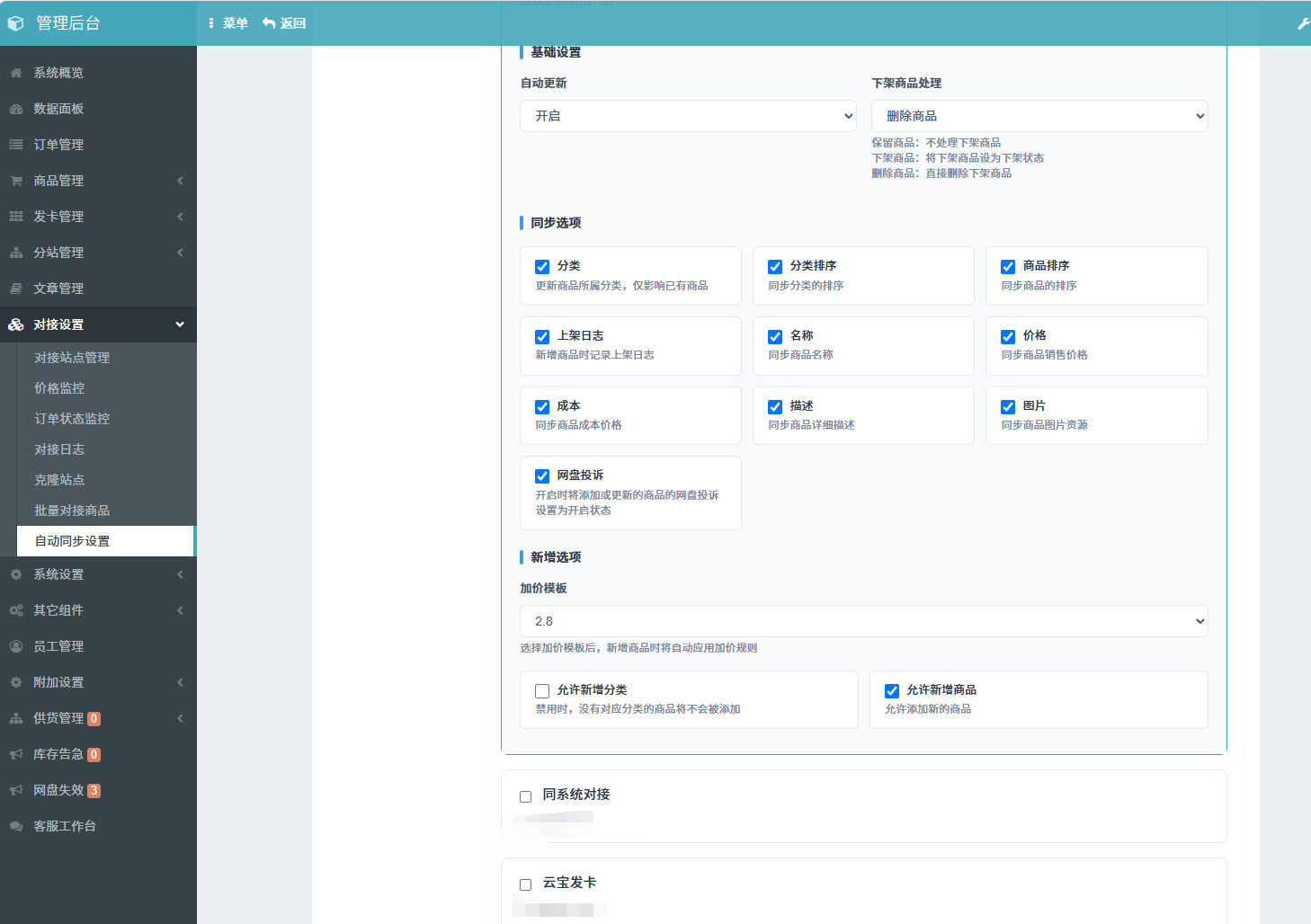This screenshot has width=1311, height=924.
Task: Uncheck 允许新增商品 option
Action: (x=892, y=691)
